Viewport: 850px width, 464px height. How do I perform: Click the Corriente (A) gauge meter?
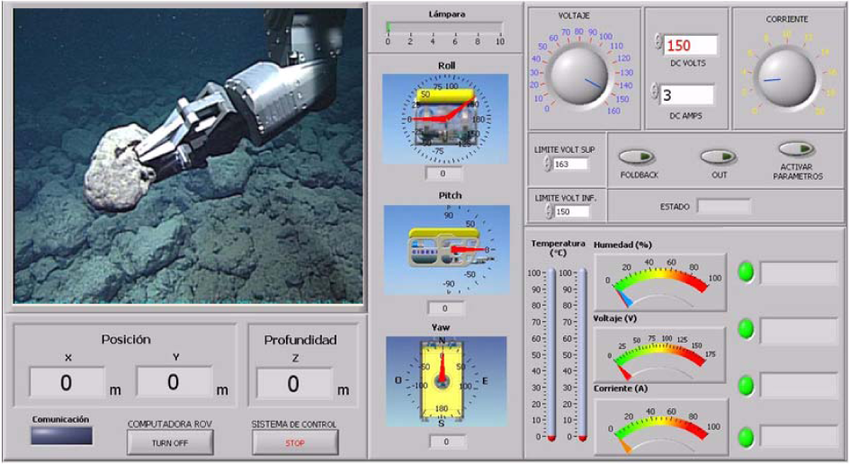(661, 427)
